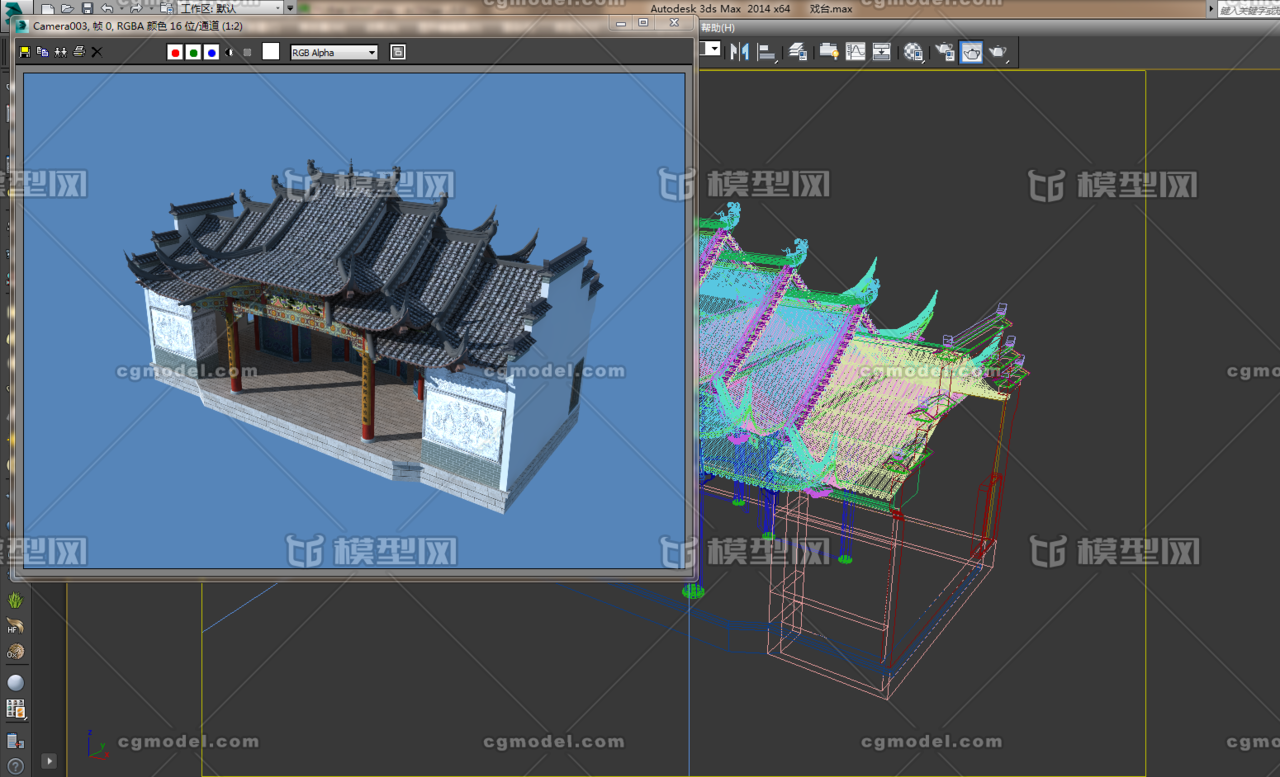1280x777 pixels.
Task: Open a file from quick access toolbar
Action: coord(67,9)
